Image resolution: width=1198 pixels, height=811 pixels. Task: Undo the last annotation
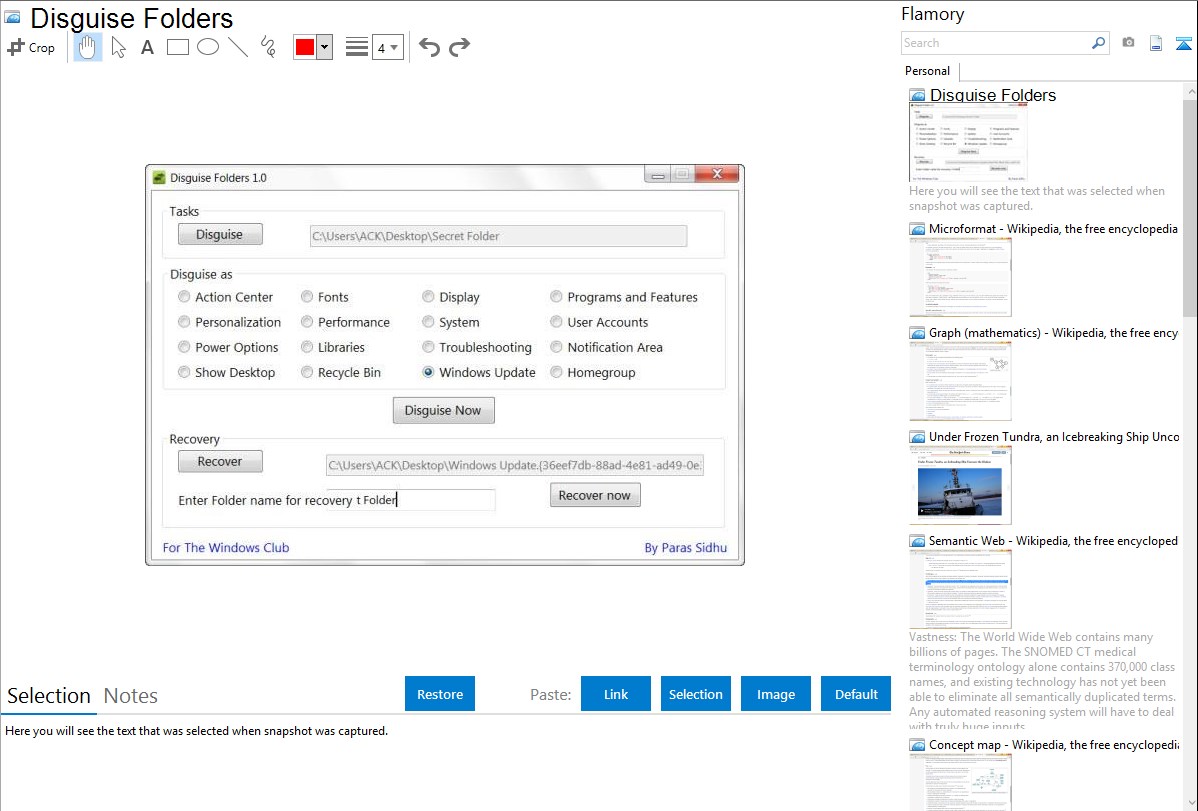(x=429, y=47)
